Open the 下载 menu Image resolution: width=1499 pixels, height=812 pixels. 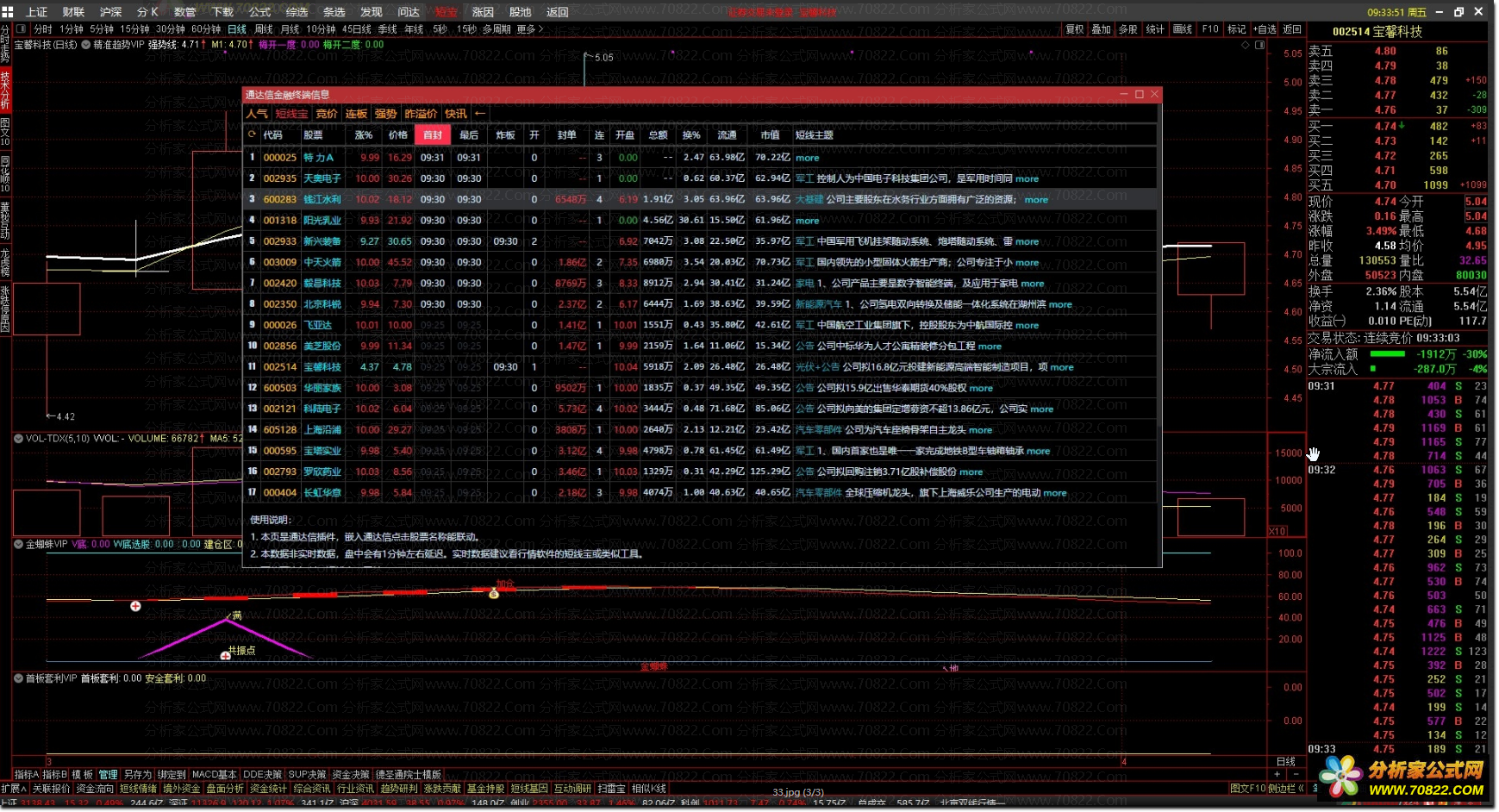coord(222,12)
